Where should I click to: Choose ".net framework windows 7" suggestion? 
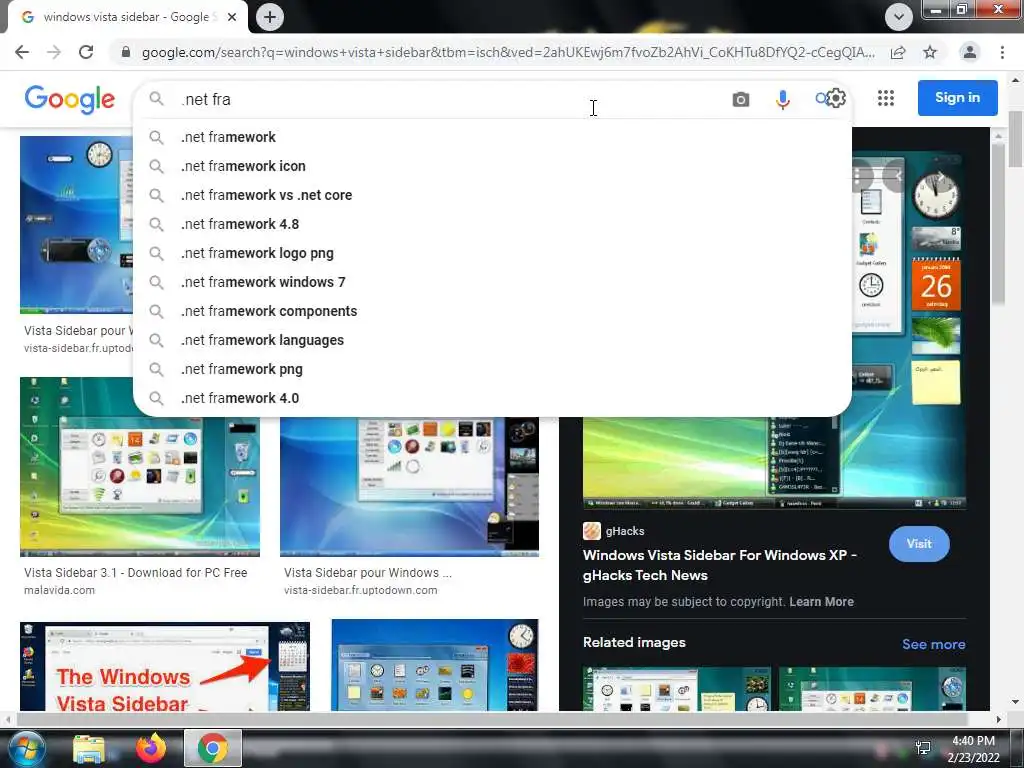[492, 282]
